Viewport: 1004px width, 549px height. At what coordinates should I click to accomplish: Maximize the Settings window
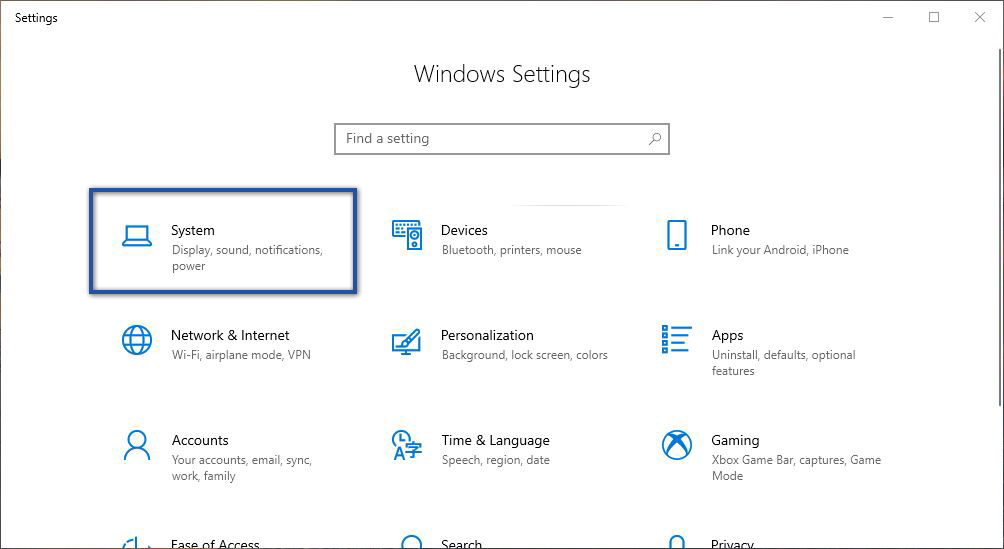click(934, 17)
